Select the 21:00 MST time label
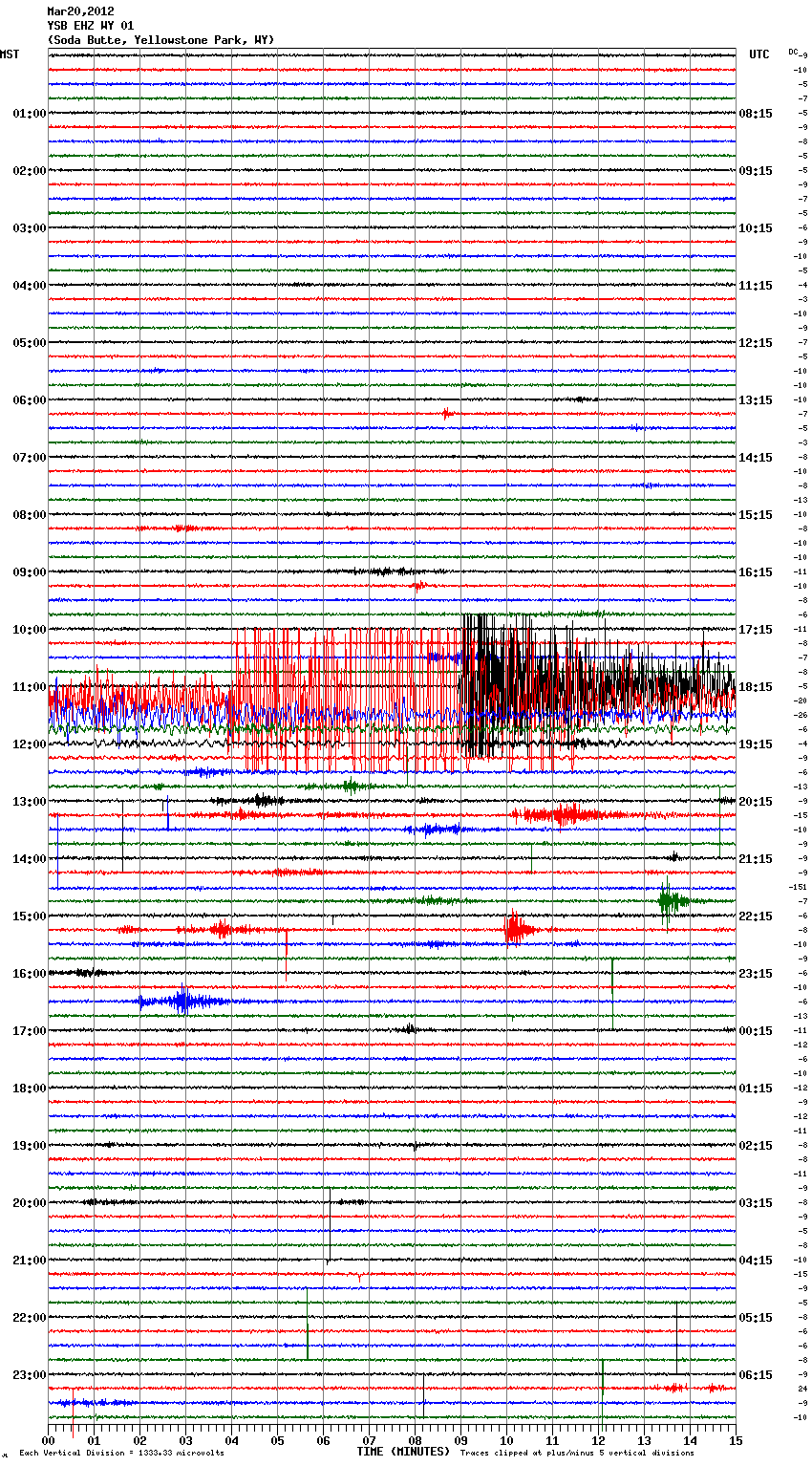The height and width of the screenshot is (1466, 812). click(30, 1261)
